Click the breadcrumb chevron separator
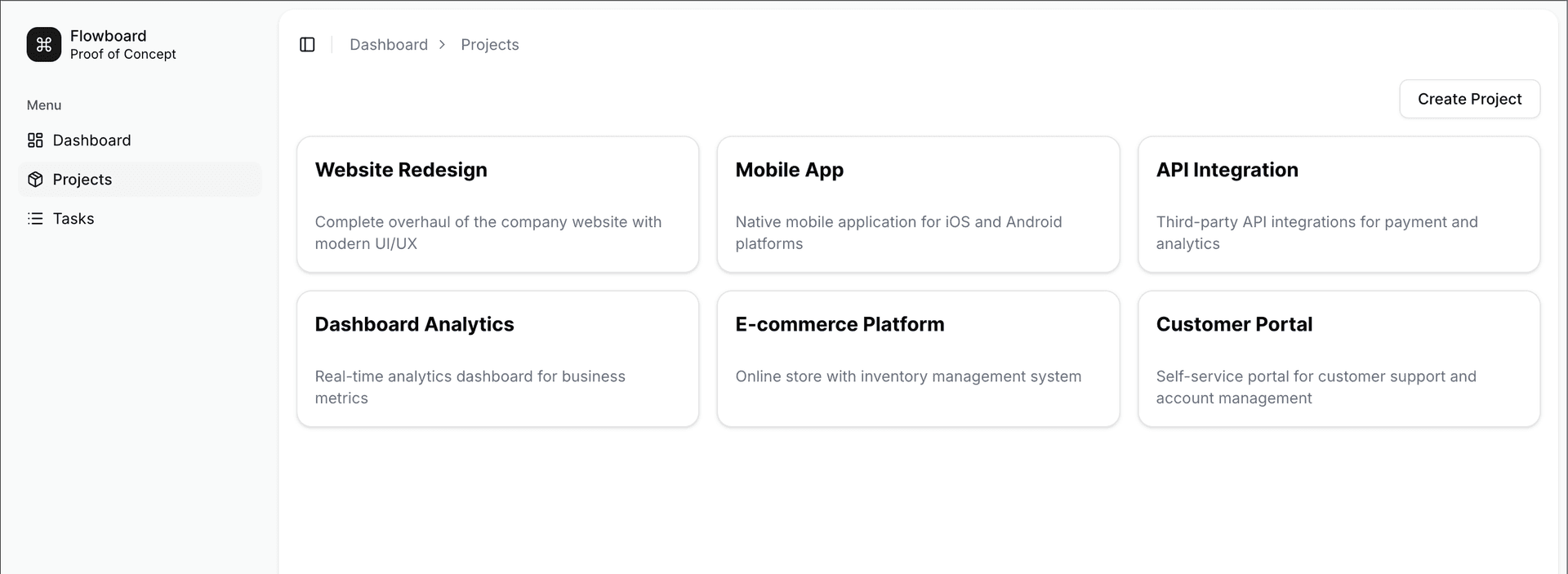 pos(442,45)
